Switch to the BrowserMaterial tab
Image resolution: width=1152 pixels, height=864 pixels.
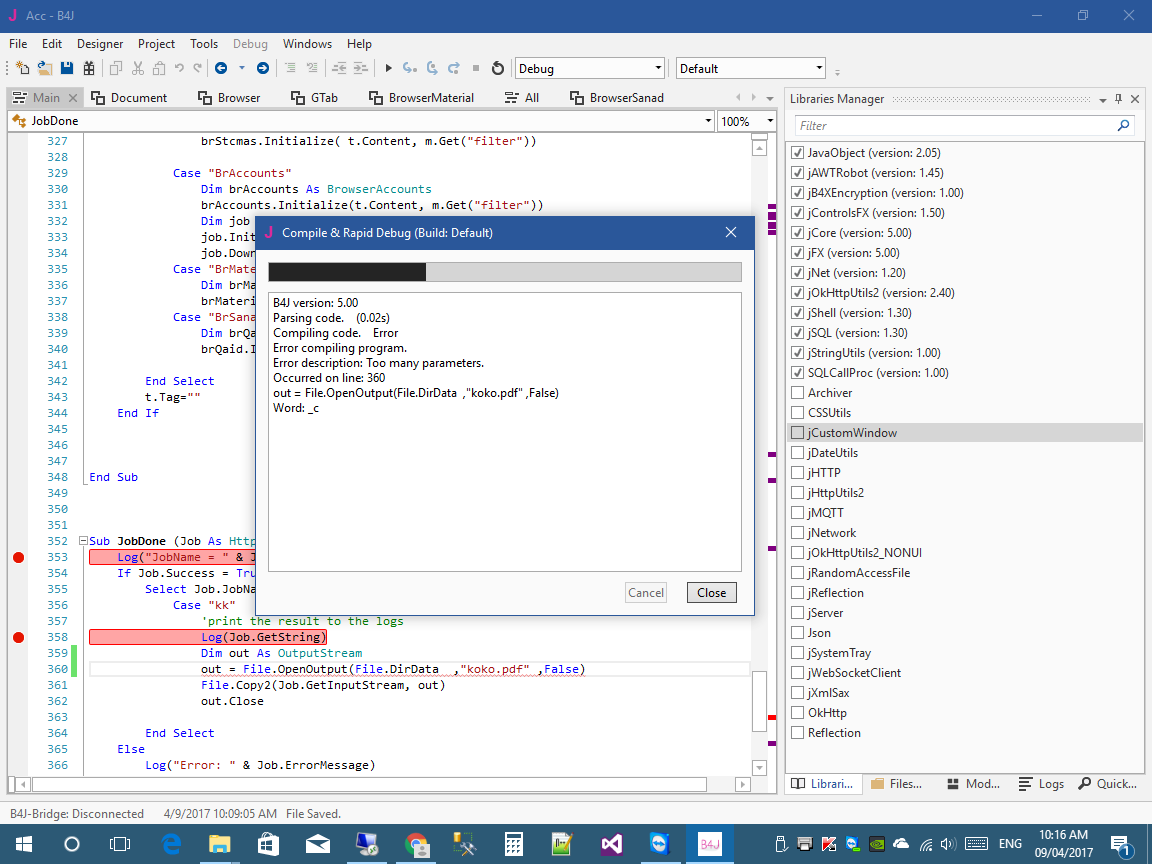pos(421,97)
